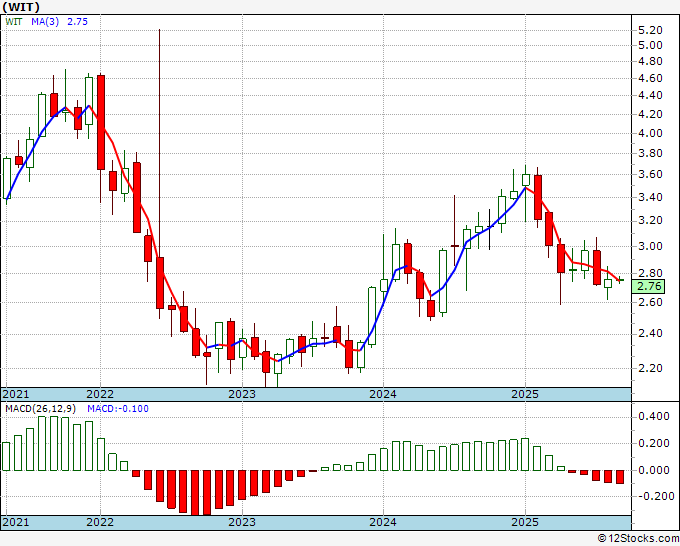Click the MA value 2.75
This screenshot has height=546, width=680.
tap(77, 21)
